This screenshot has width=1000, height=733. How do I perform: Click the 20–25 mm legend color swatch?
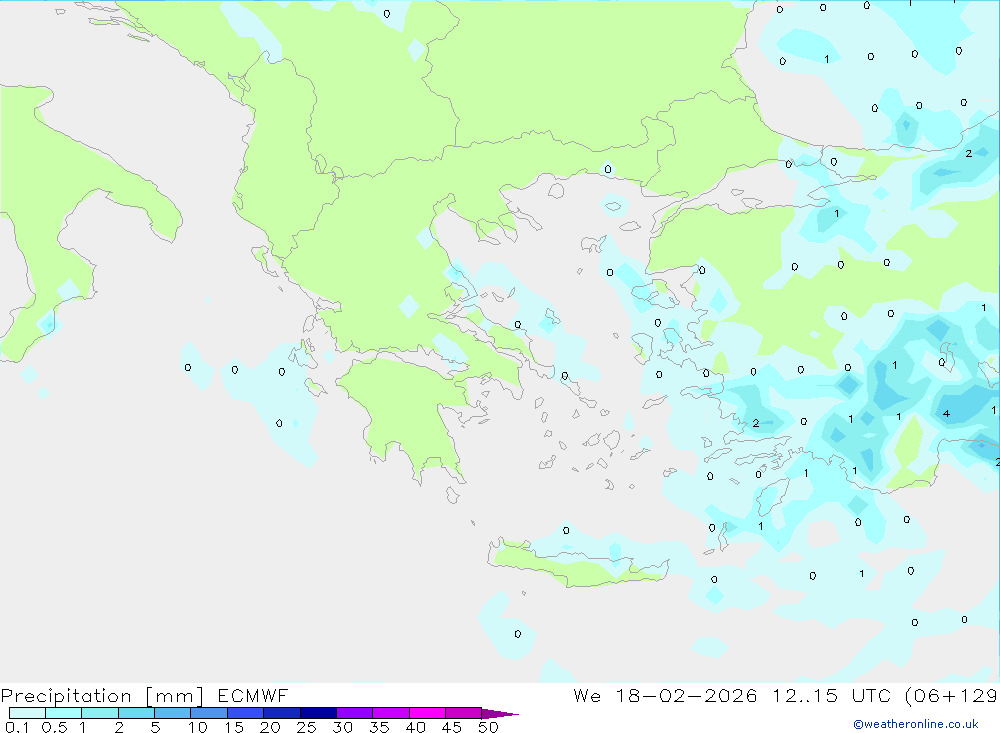281,713
